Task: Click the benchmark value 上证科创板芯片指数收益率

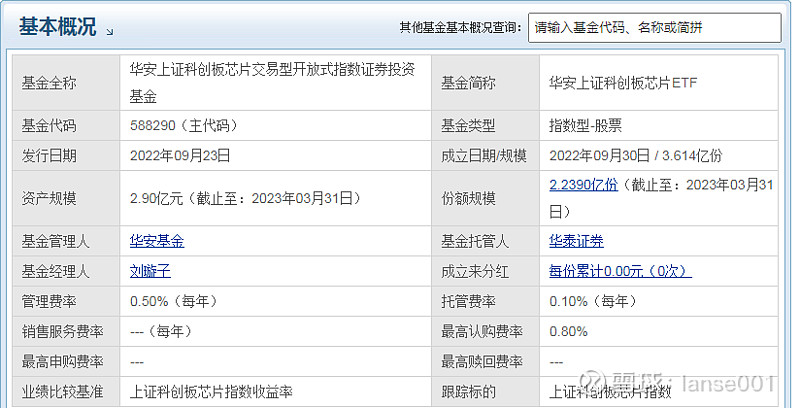Action: pos(211,392)
